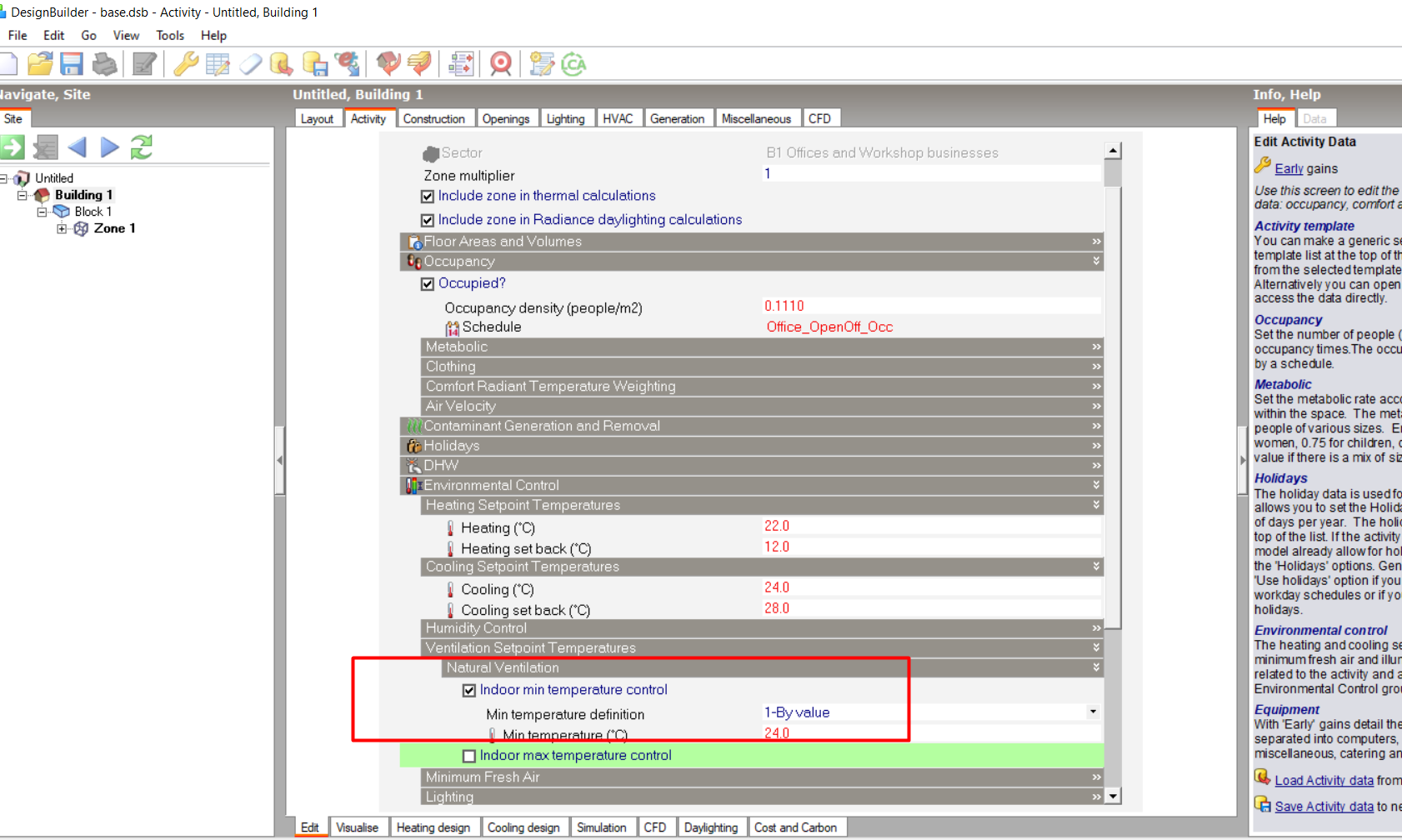Open the LCA green recycle icon

tap(573, 63)
